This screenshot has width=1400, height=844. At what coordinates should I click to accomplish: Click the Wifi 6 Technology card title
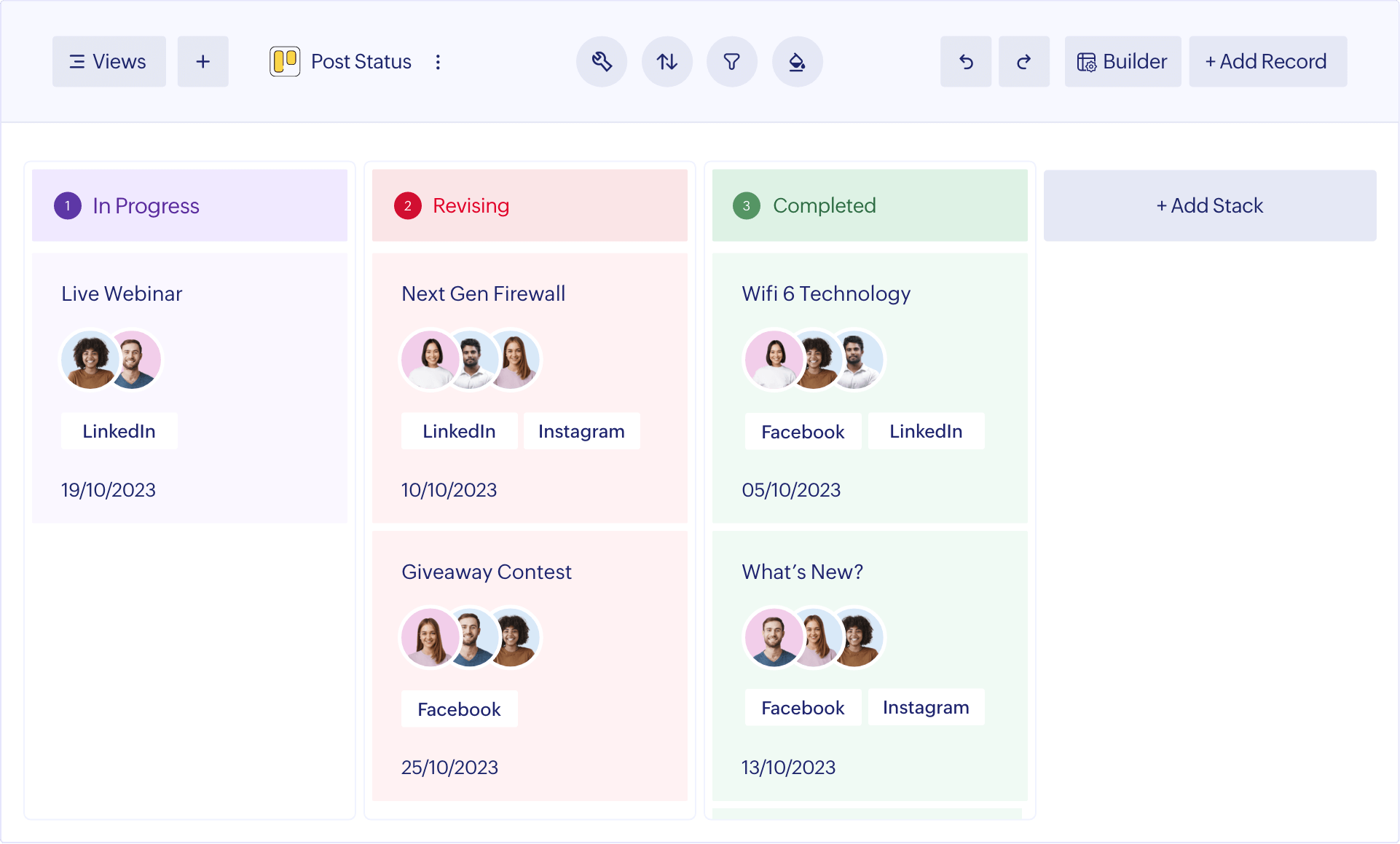(x=826, y=294)
